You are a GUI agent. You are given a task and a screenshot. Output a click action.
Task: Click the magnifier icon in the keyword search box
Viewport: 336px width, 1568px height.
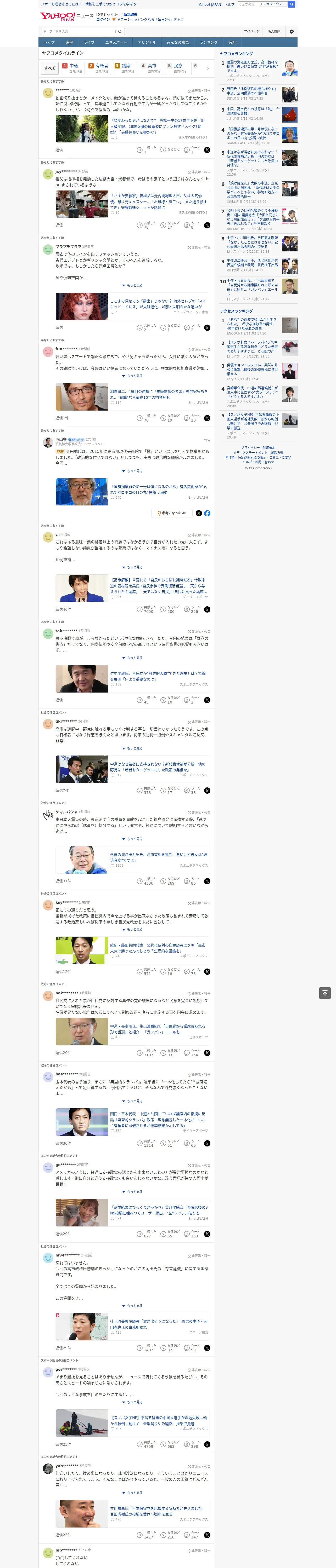pos(120,32)
